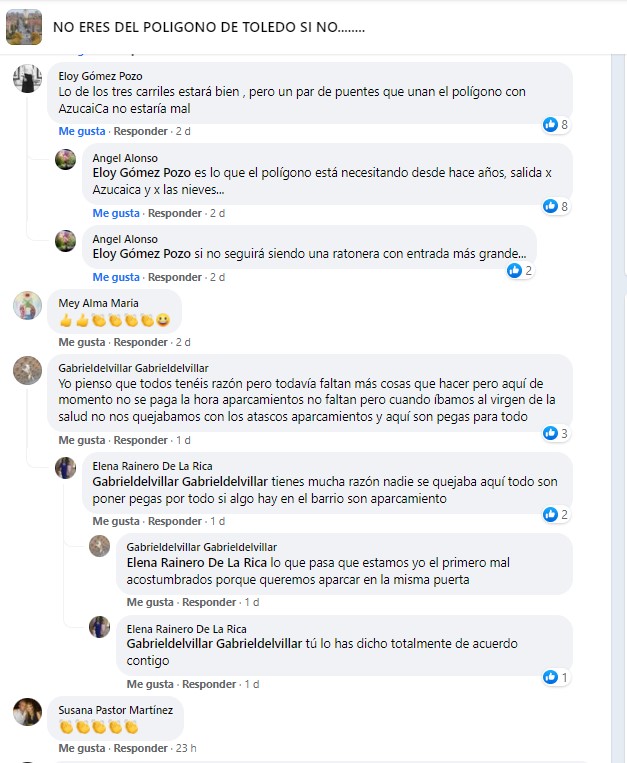Toggle Me gusta on Mey Alma Maria's comment
The image size is (627, 763).
pyautogui.click(x=82, y=343)
